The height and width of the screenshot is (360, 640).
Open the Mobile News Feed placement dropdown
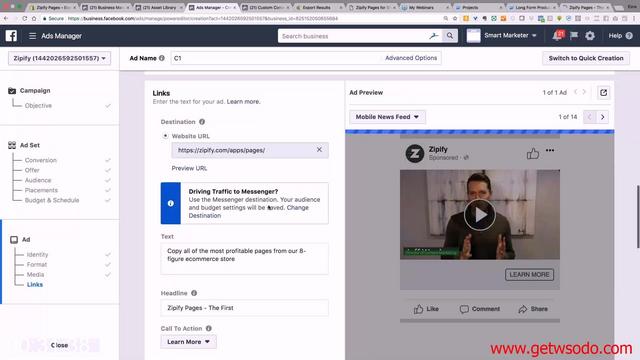[387, 117]
